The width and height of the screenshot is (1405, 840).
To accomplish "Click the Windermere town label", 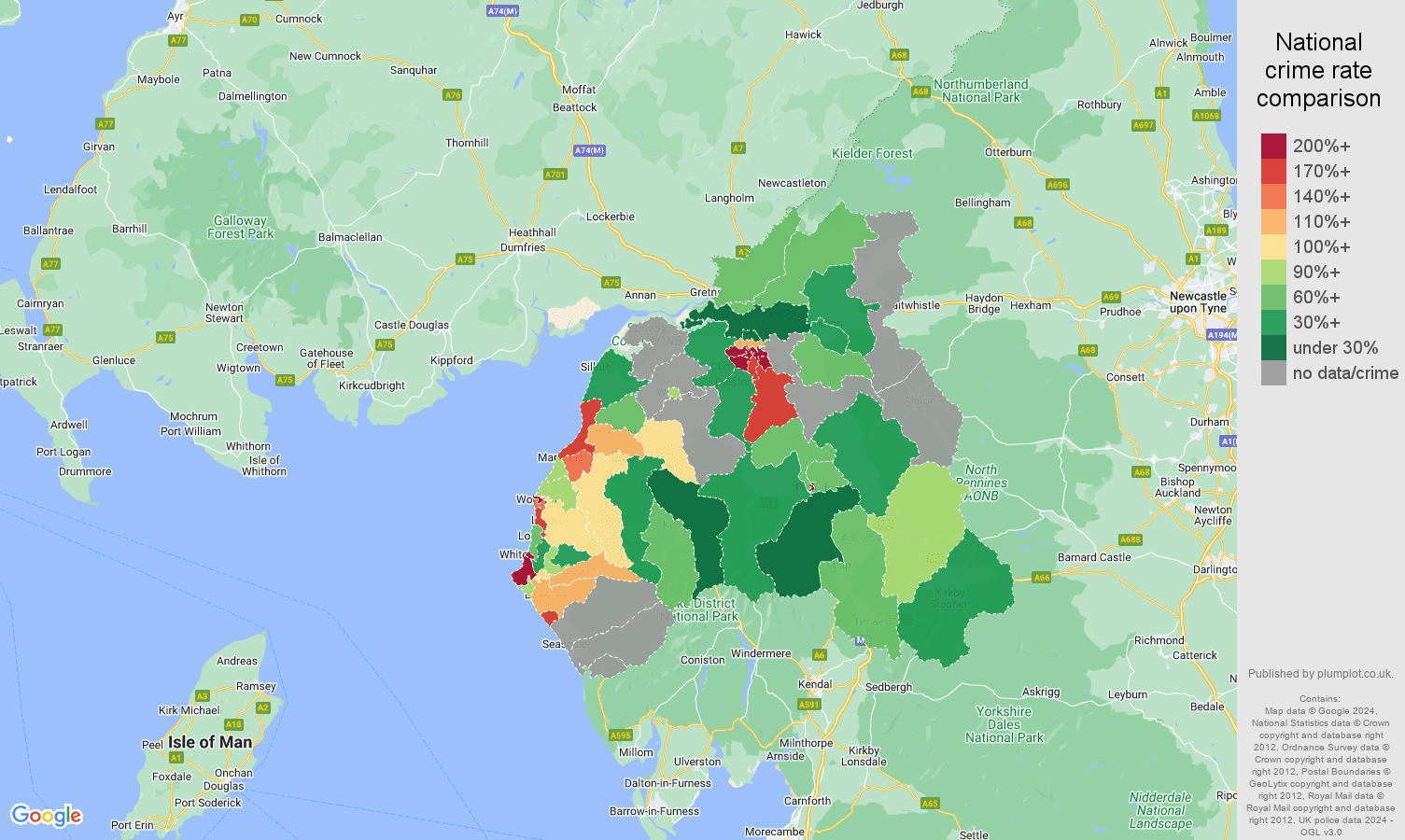I will pyautogui.click(x=761, y=653).
